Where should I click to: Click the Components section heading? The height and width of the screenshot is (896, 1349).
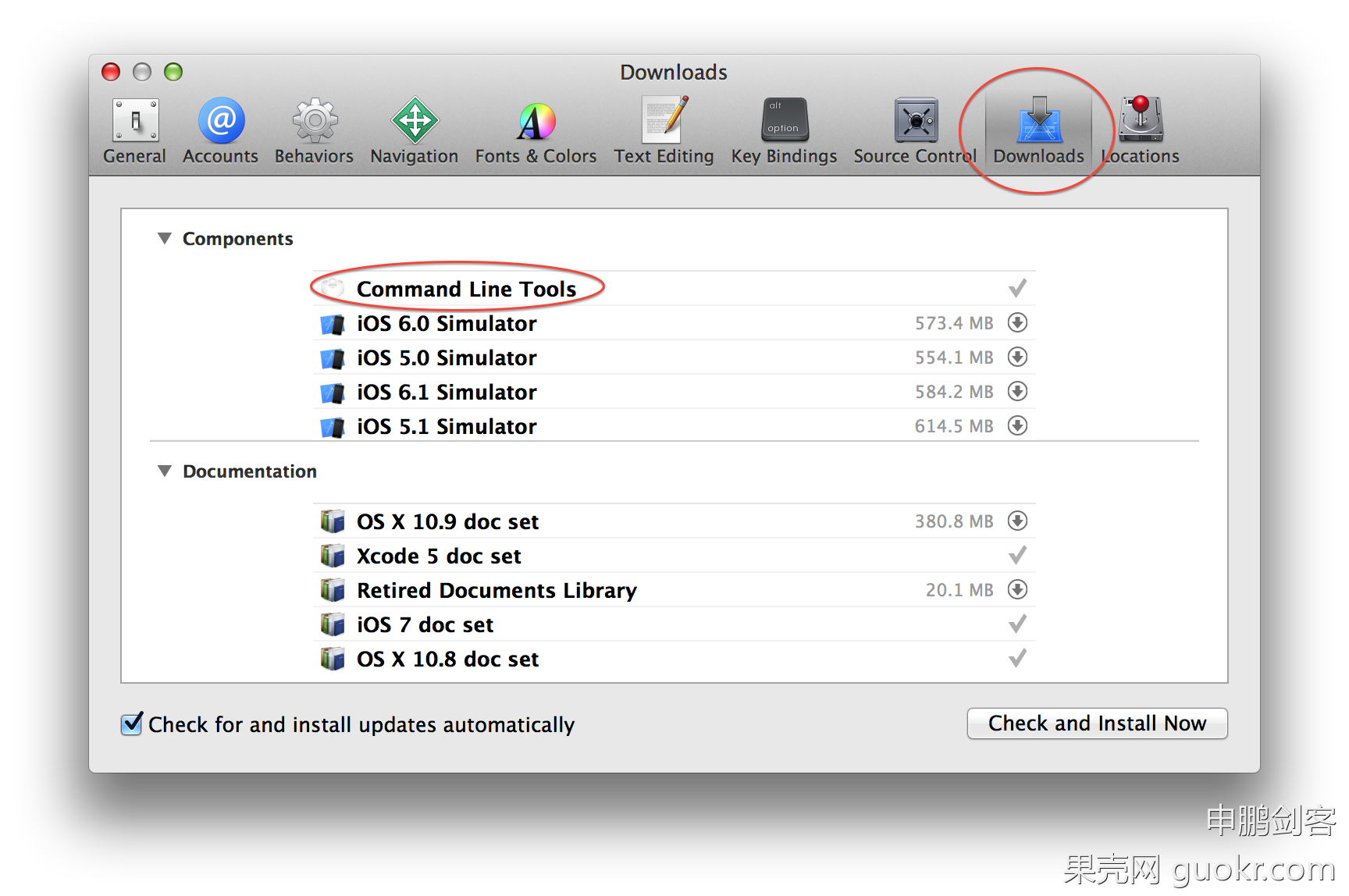(x=238, y=239)
